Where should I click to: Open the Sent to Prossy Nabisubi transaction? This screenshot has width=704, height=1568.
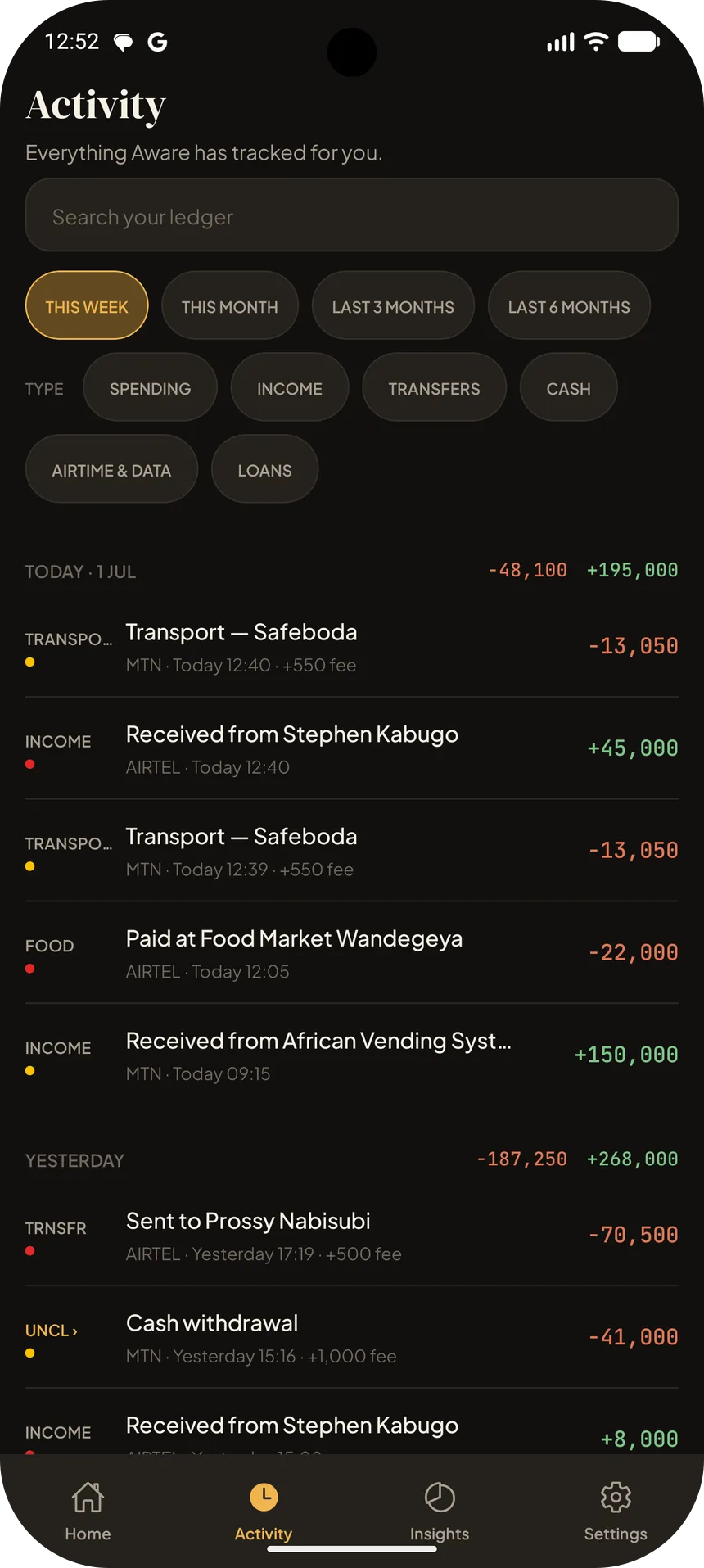[x=352, y=1236]
